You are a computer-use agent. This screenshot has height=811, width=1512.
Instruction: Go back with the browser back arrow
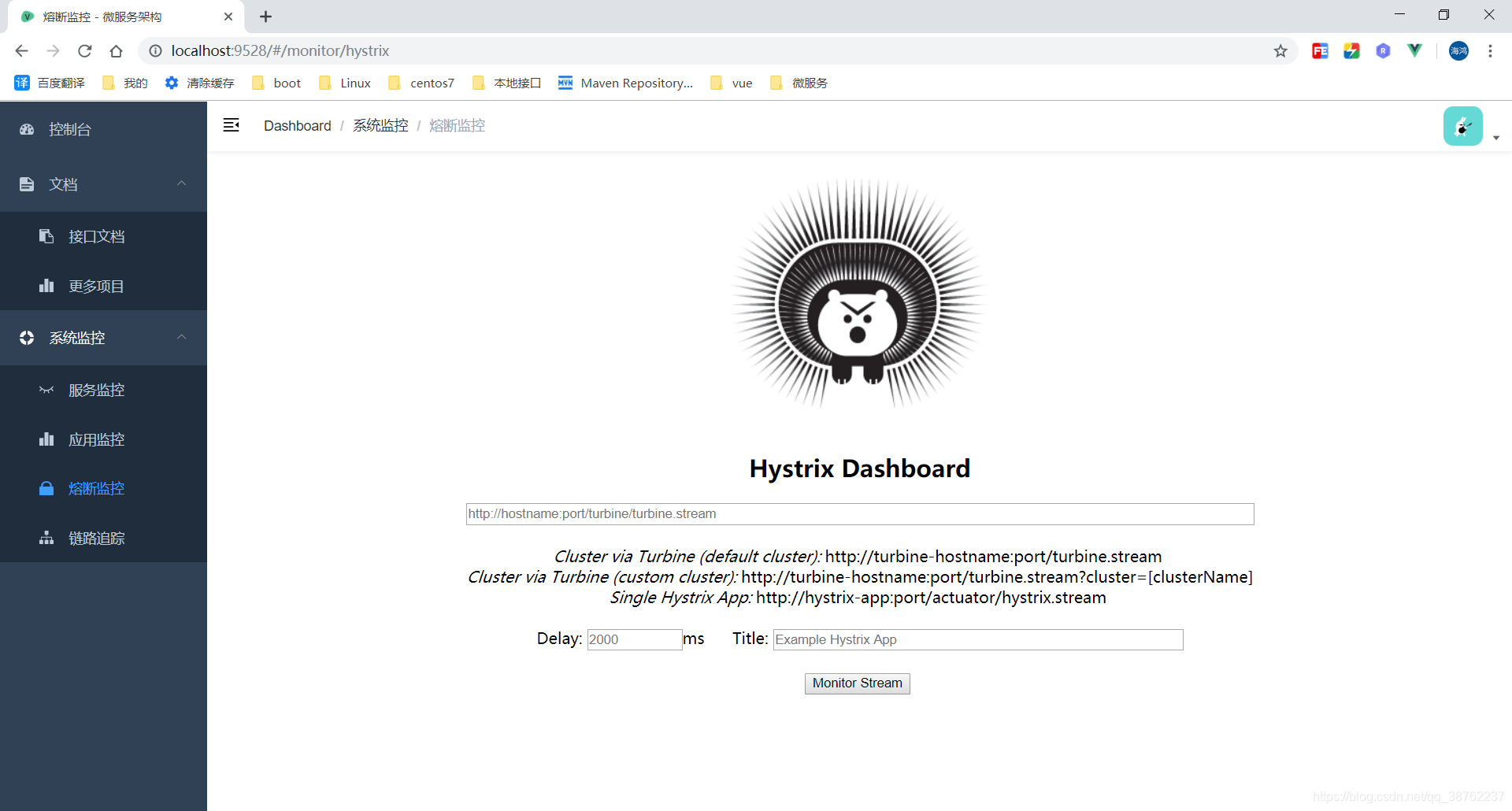pos(21,51)
